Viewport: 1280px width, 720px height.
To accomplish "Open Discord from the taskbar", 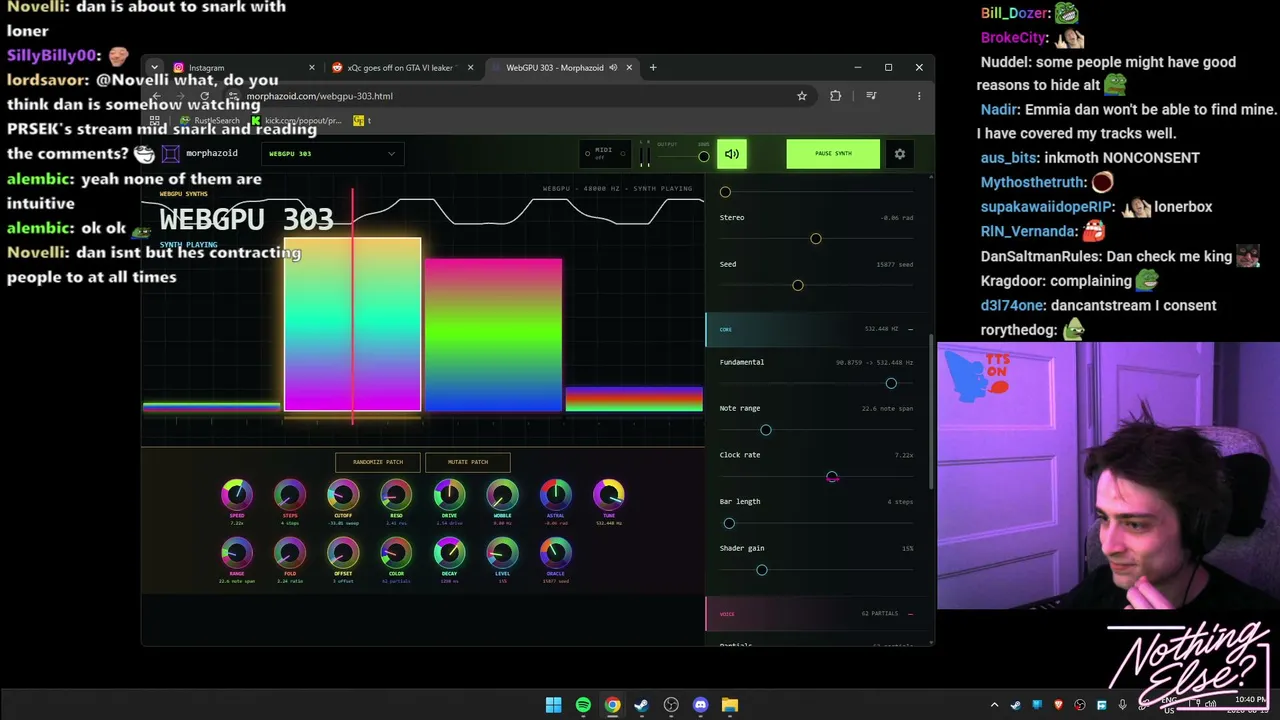I will pos(700,705).
